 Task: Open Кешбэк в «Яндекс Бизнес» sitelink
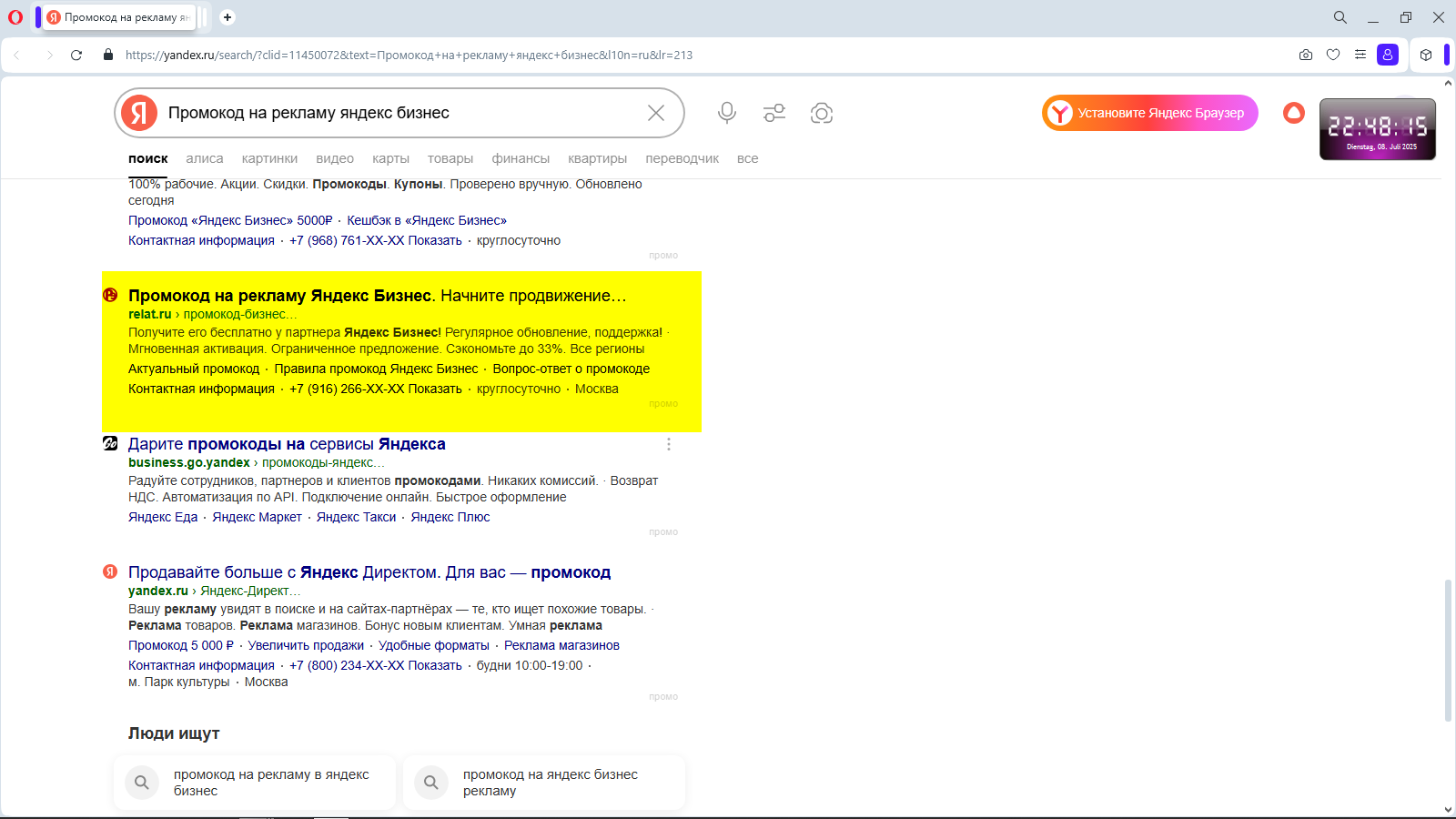point(427,220)
